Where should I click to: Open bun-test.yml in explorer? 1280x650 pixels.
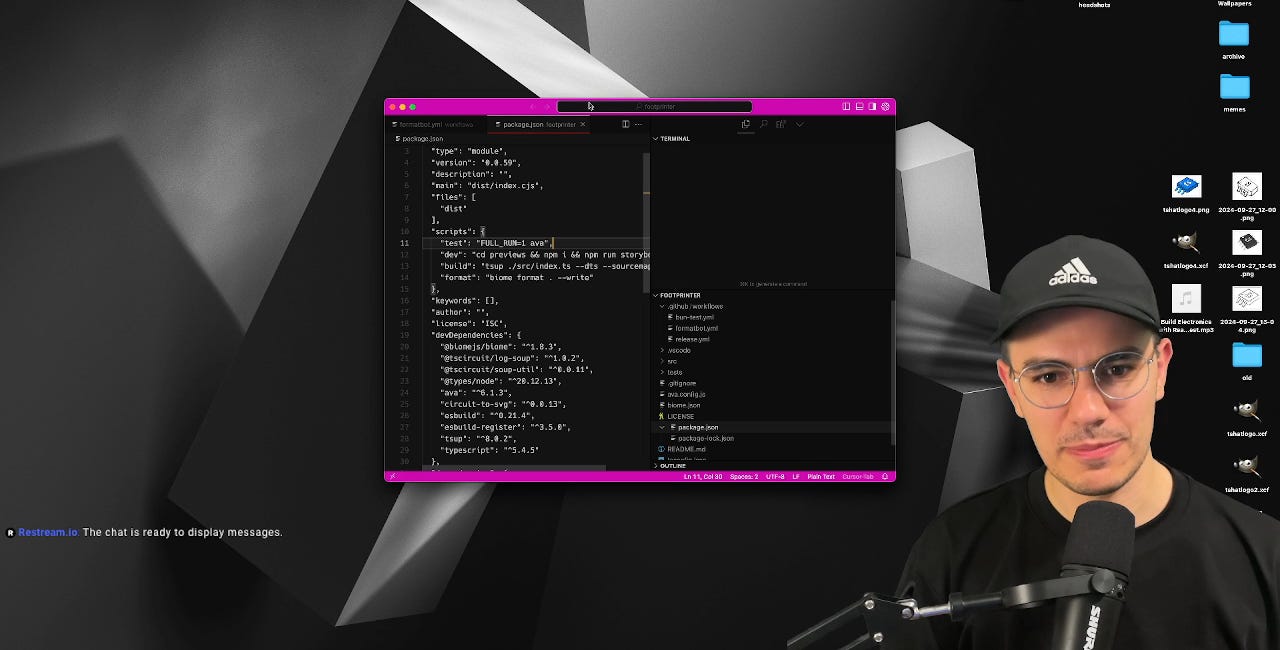click(x=693, y=317)
